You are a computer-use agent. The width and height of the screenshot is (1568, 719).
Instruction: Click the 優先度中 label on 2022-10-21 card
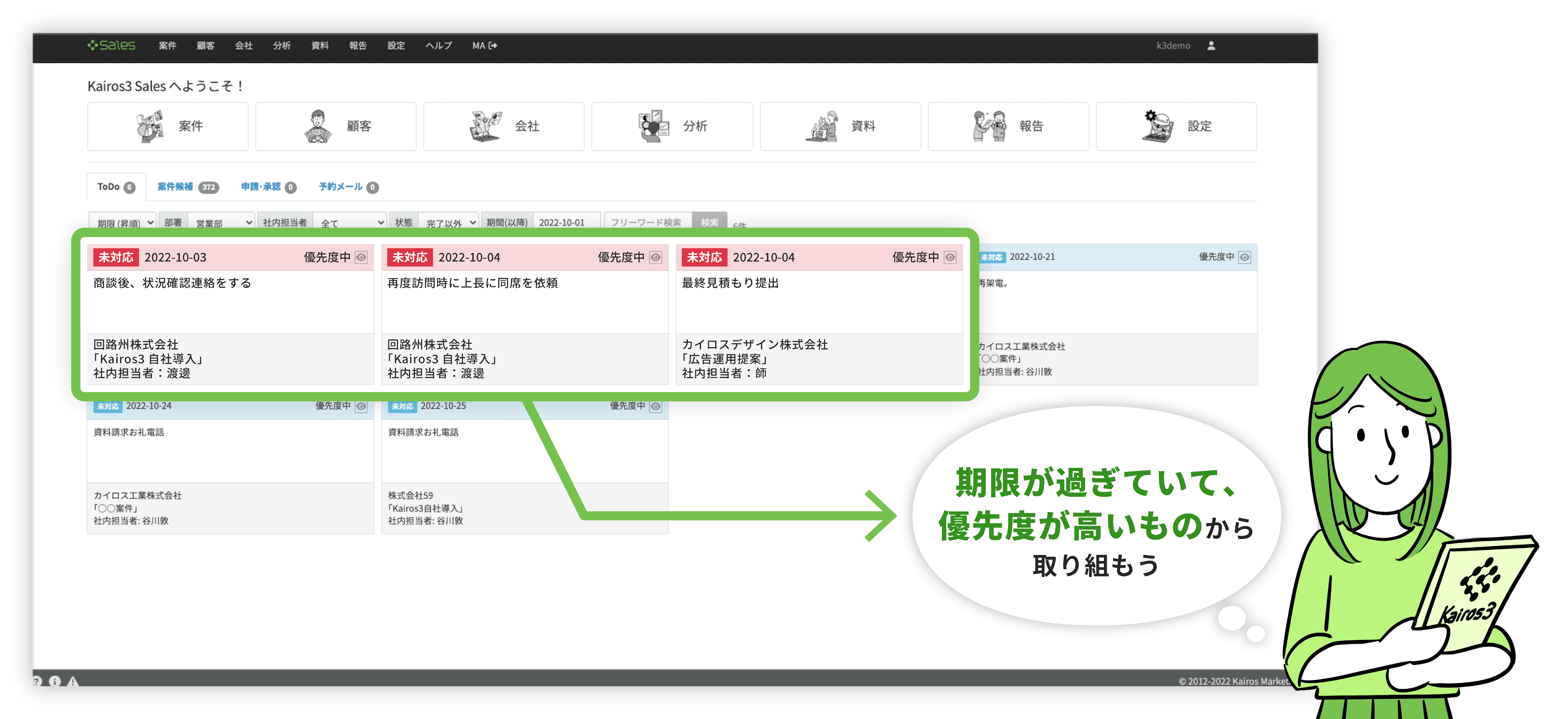[x=1216, y=257]
